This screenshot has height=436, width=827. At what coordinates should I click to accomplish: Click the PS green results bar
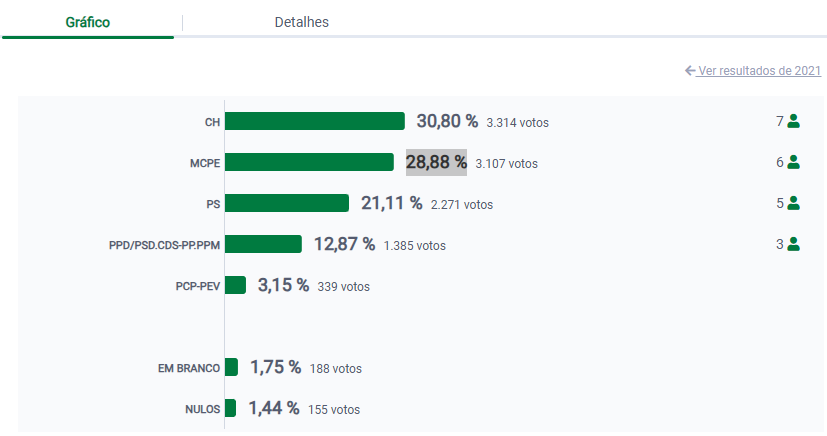(286, 203)
